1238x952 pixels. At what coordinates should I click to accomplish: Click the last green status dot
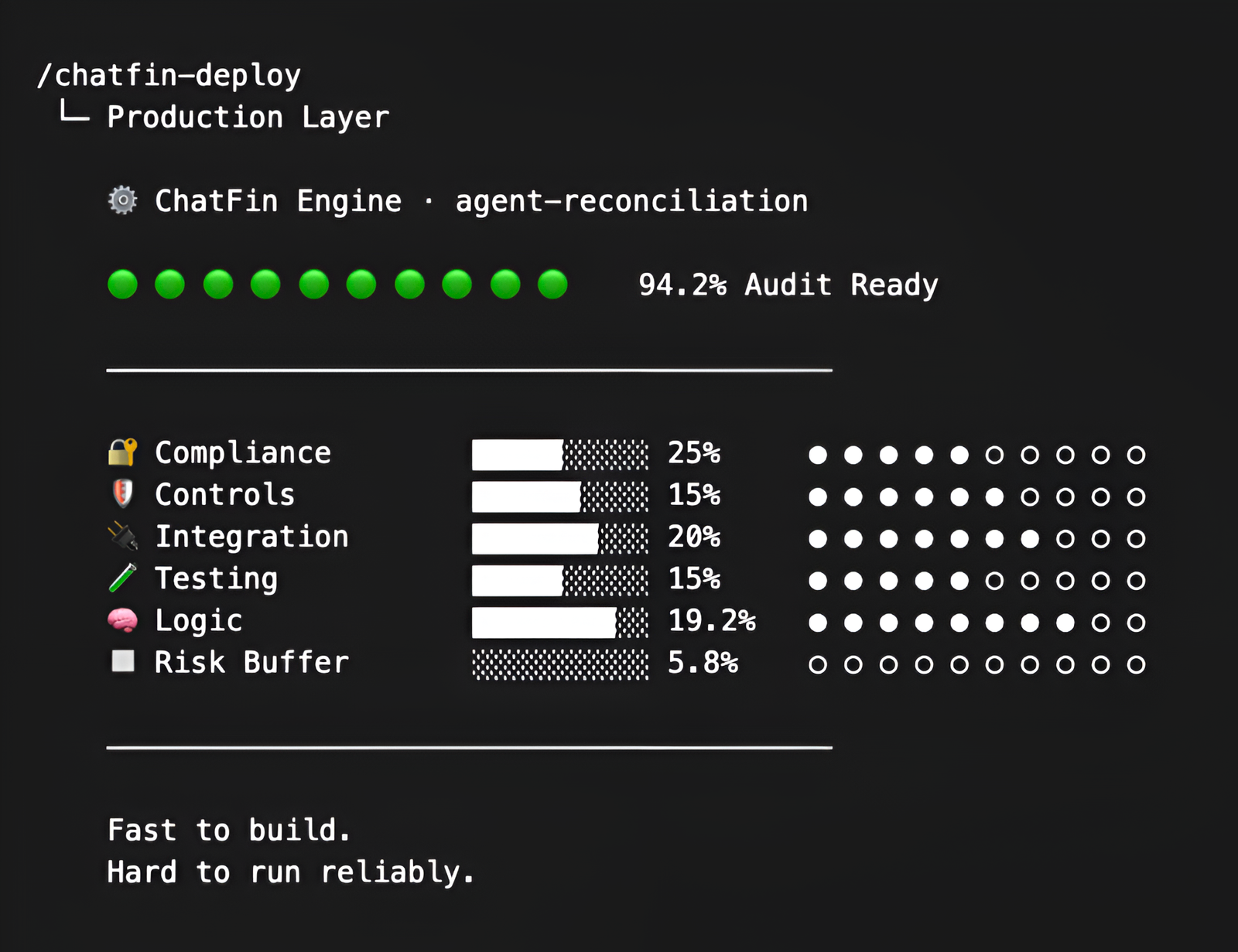pyautogui.click(x=552, y=285)
